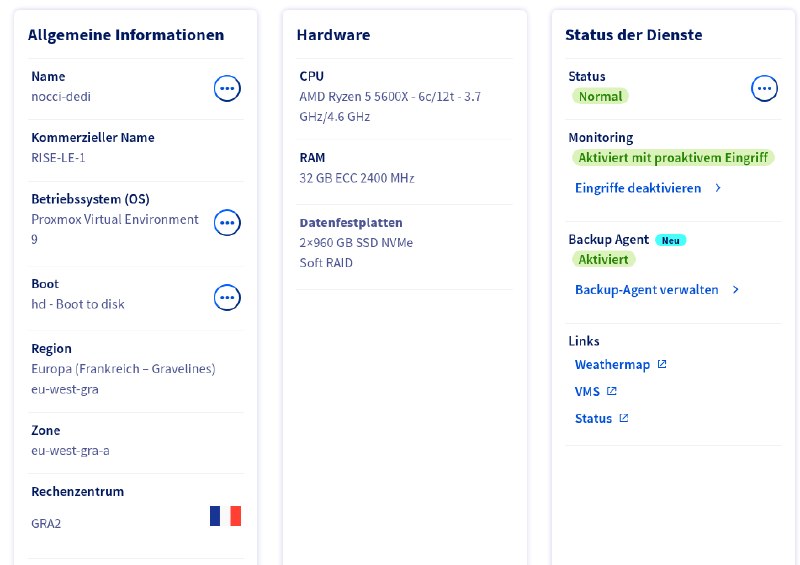
Task: Open the Name options menu (three dots)
Action: pos(227,88)
